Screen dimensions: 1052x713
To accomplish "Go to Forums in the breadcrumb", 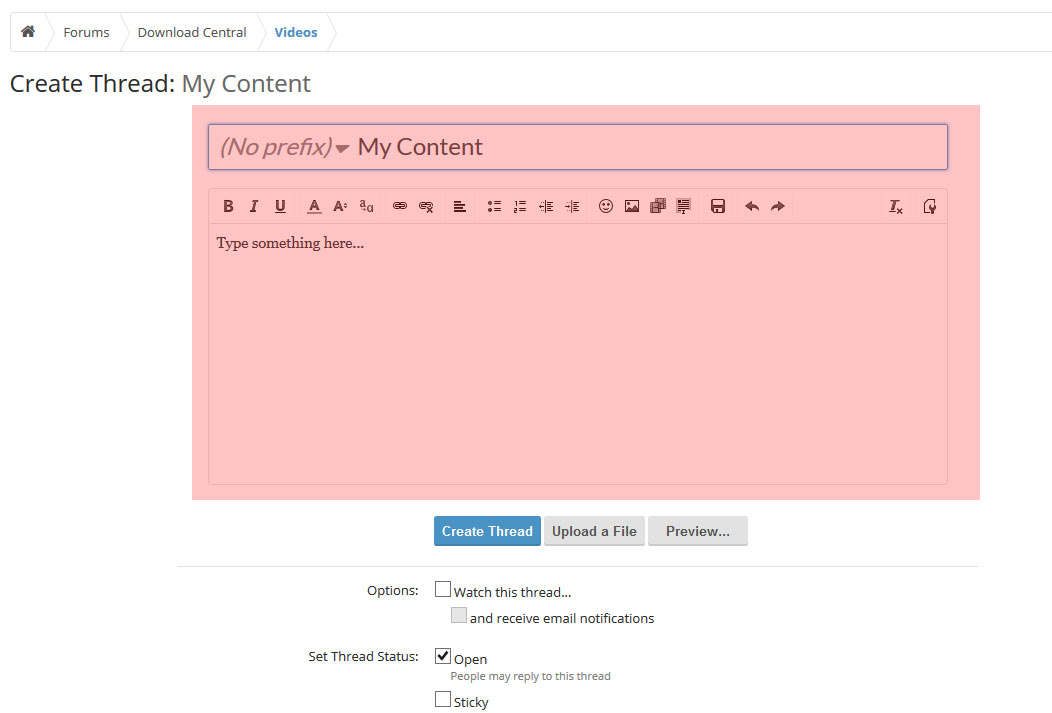I will (86, 32).
